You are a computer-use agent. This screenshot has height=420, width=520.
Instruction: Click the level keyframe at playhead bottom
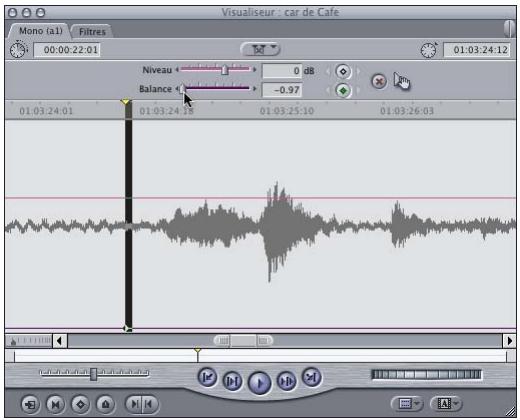click(x=127, y=329)
